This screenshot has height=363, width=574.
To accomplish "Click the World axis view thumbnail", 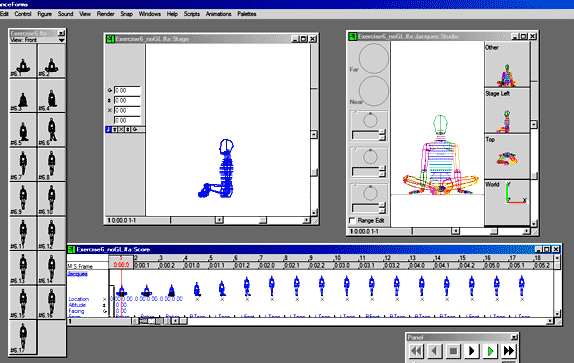I will click(507, 202).
